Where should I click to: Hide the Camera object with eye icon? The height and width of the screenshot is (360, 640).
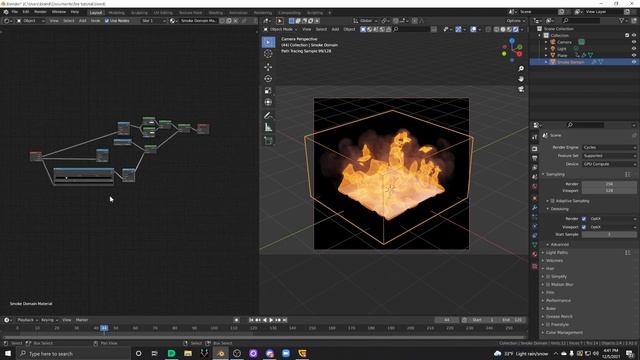(634, 42)
